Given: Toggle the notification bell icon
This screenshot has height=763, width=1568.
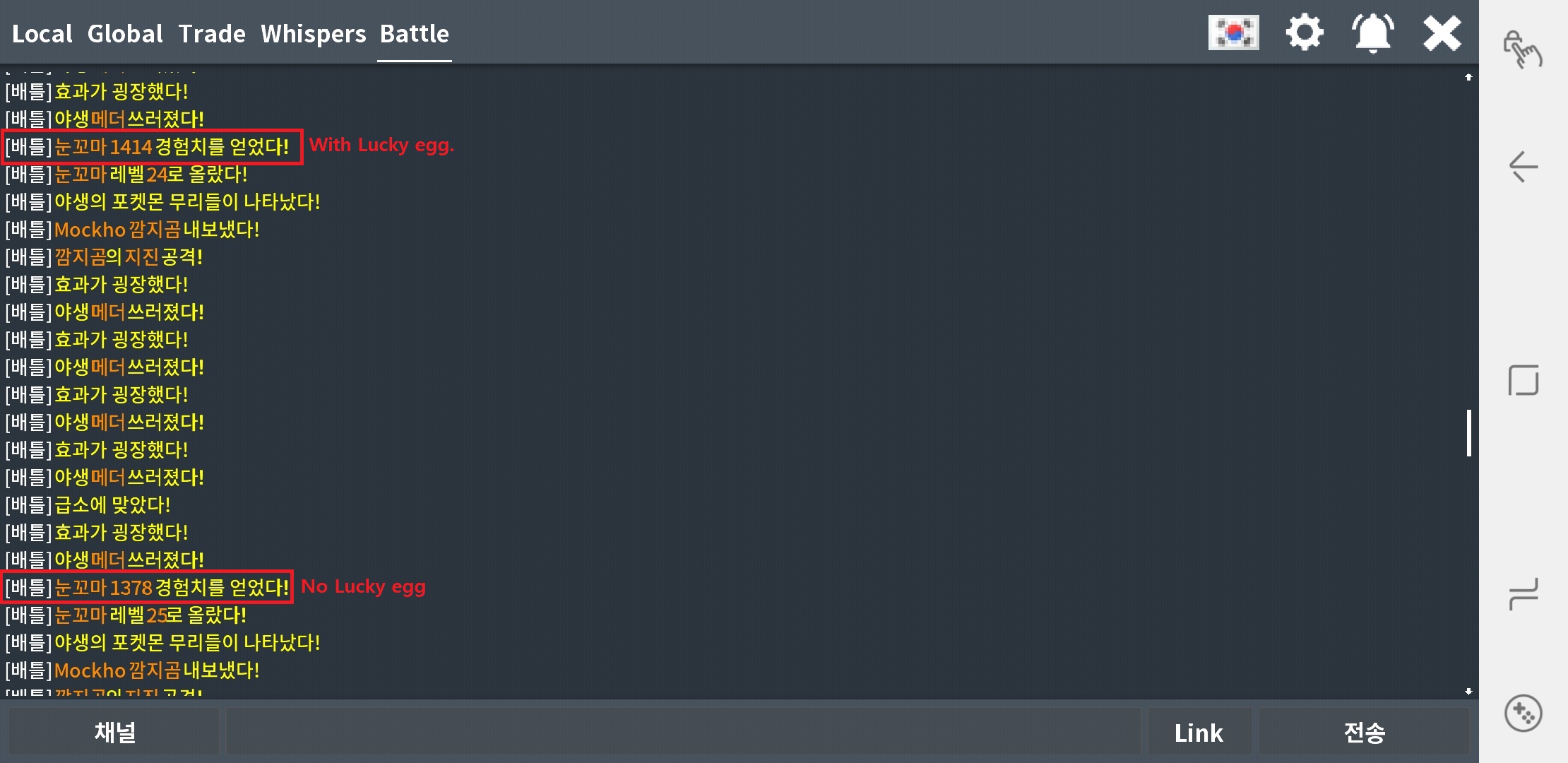Looking at the screenshot, I should click(1372, 32).
